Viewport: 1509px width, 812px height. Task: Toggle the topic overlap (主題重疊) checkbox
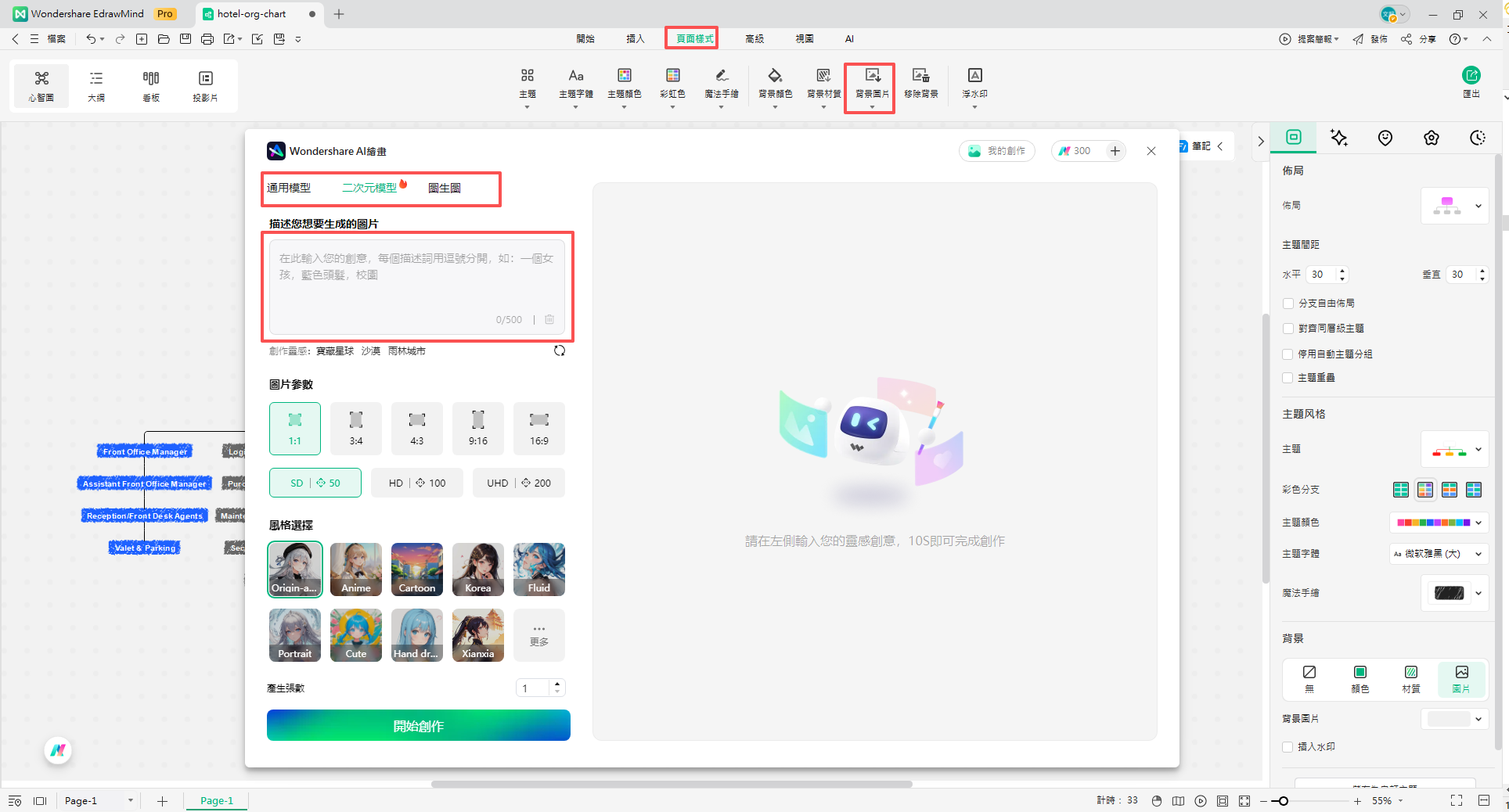(x=1288, y=378)
